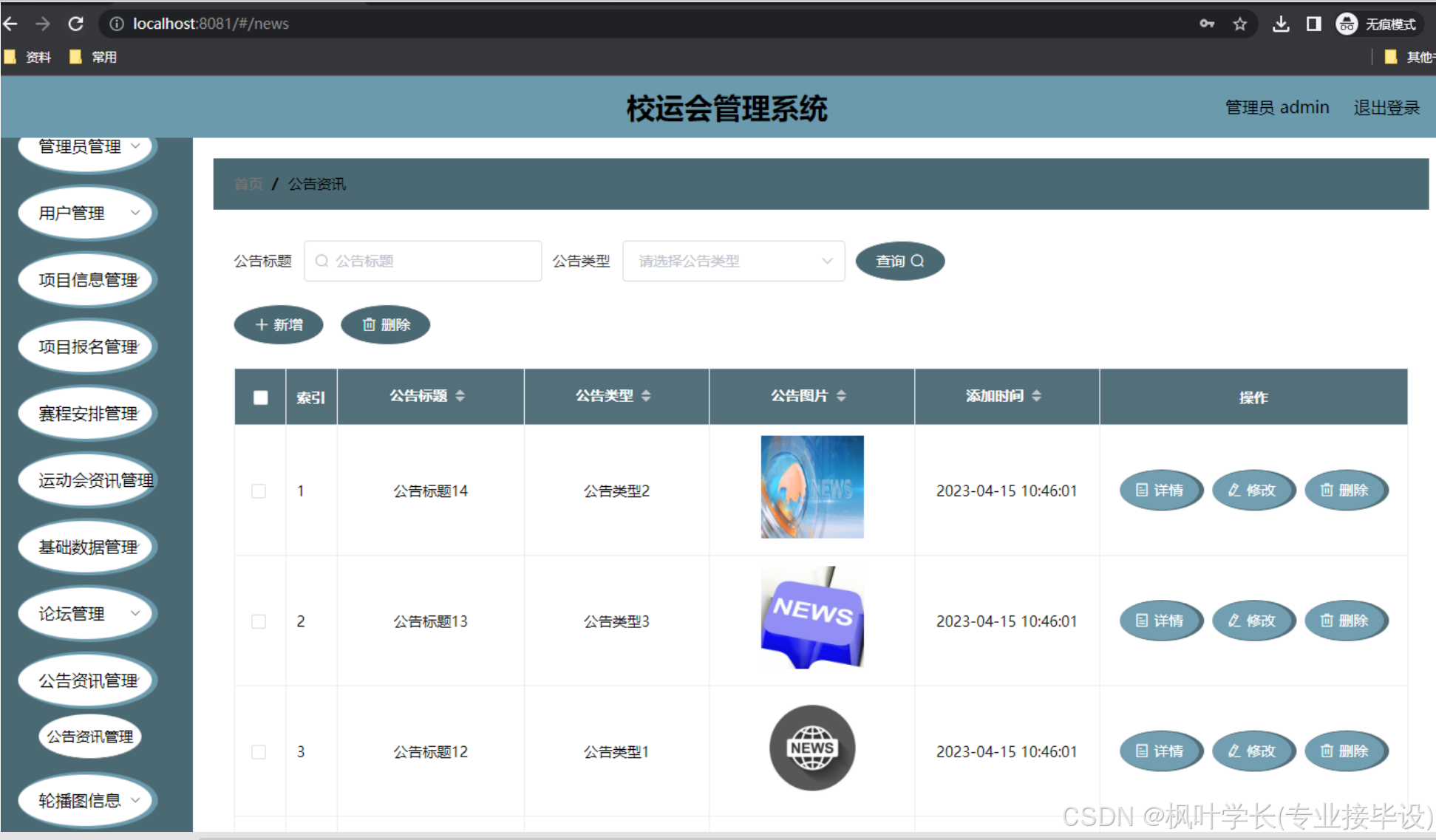Click the search icon in the 公告标题 field

coord(321,261)
